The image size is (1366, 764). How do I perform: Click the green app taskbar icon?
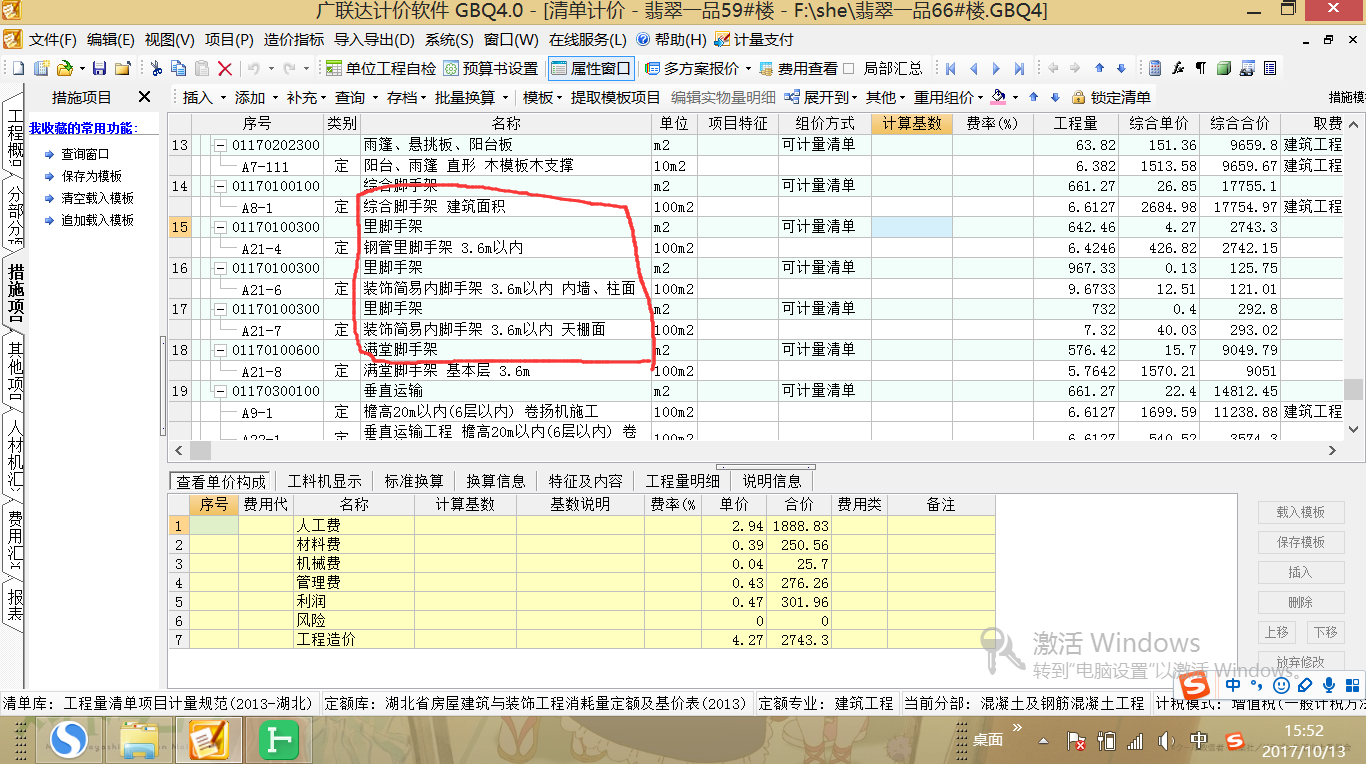tap(279, 740)
